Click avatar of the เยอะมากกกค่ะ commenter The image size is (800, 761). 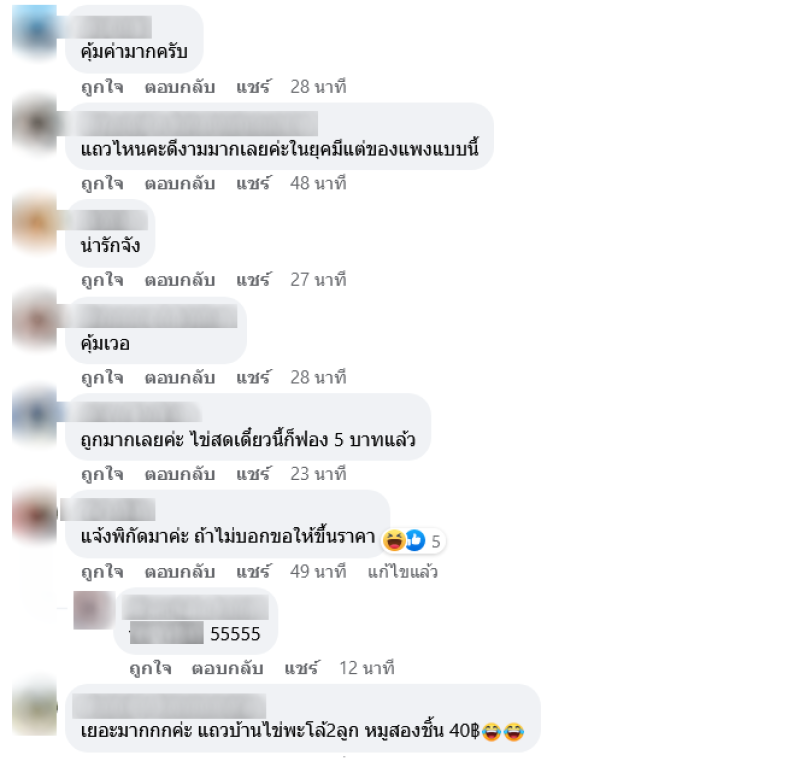pyautogui.click(x=35, y=709)
